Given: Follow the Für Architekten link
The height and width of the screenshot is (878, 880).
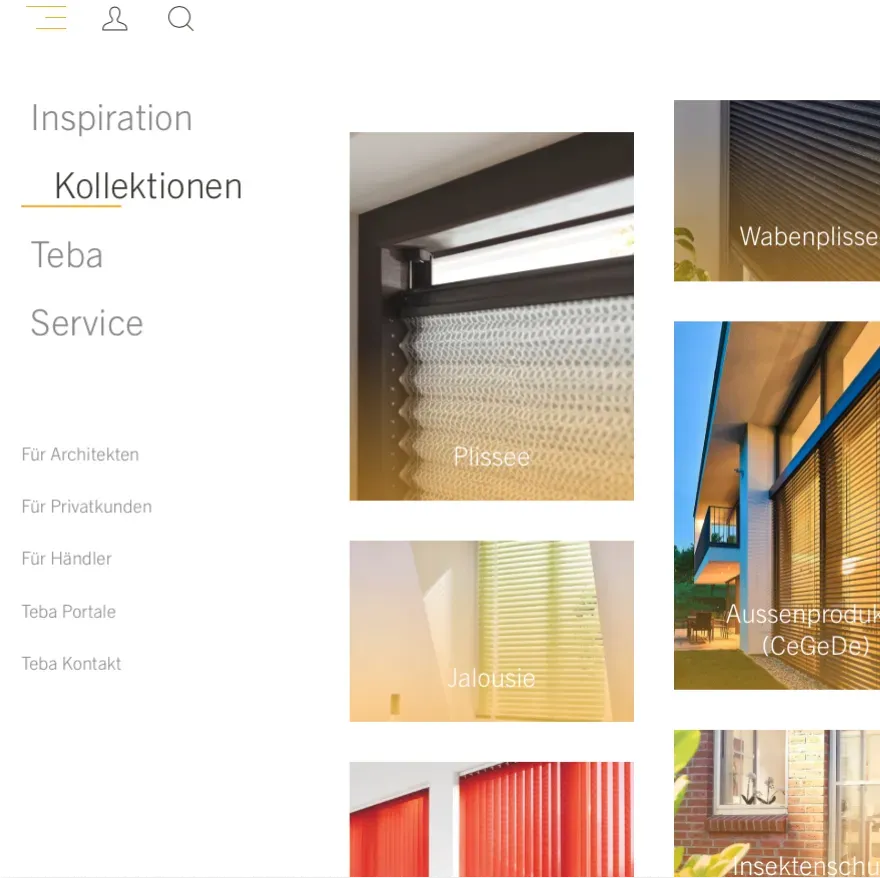Looking at the screenshot, I should click(x=80, y=454).
